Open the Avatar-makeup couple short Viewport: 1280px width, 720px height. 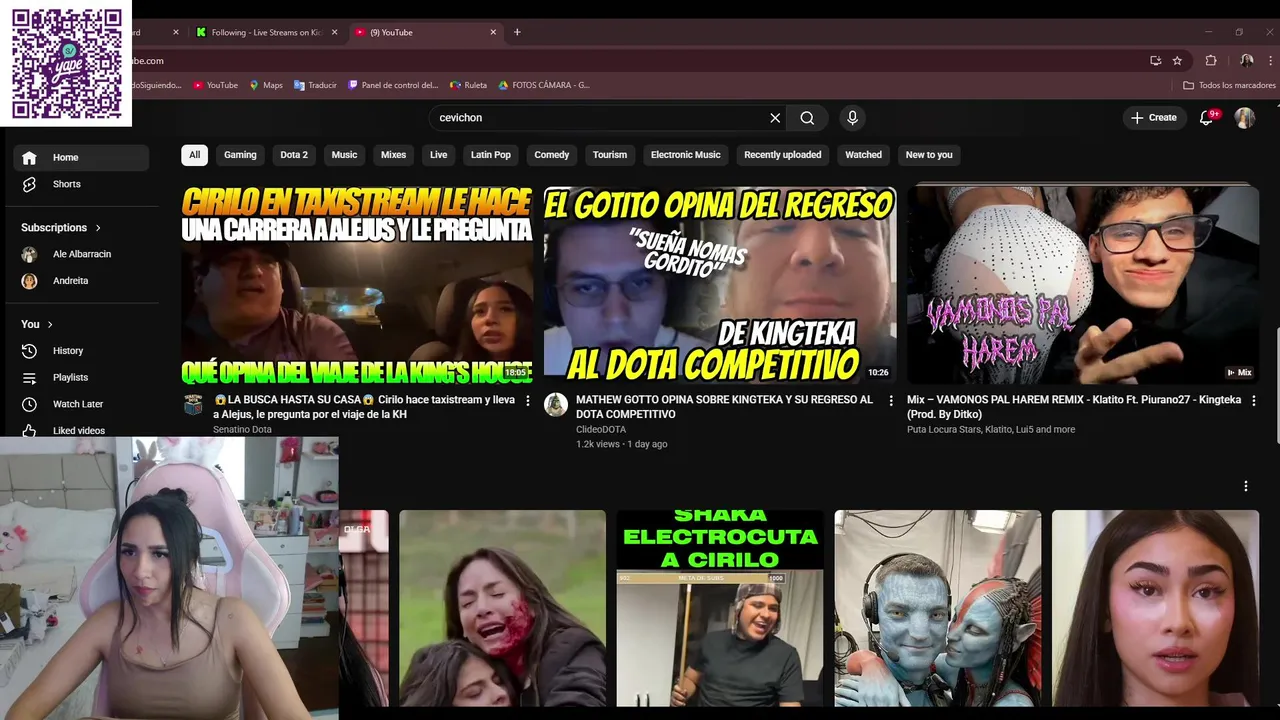click(x=938, y=608)
